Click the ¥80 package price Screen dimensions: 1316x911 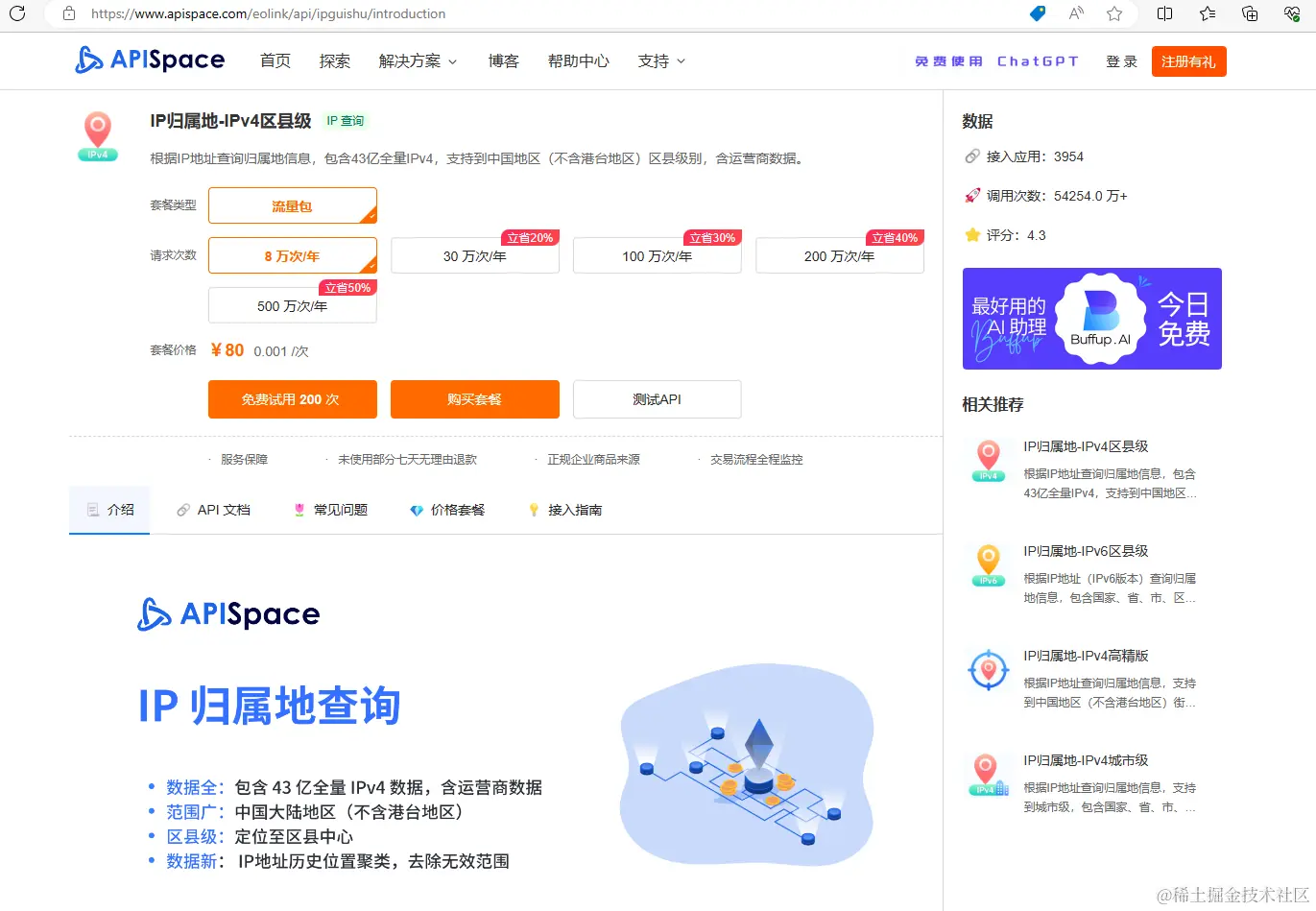pyautogui.click(x=227, y=350)
